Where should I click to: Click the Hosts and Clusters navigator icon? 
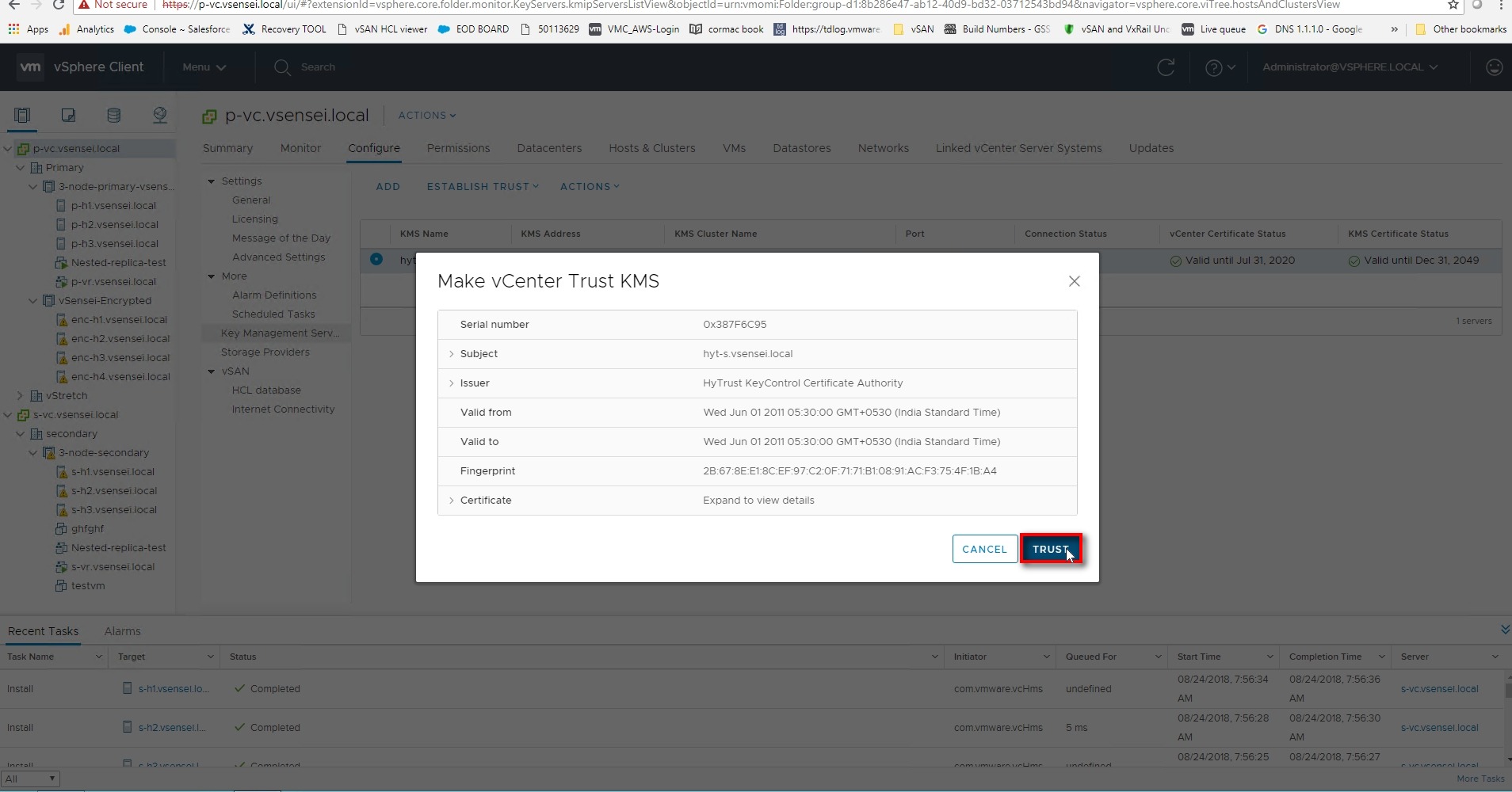click(22, 116)
